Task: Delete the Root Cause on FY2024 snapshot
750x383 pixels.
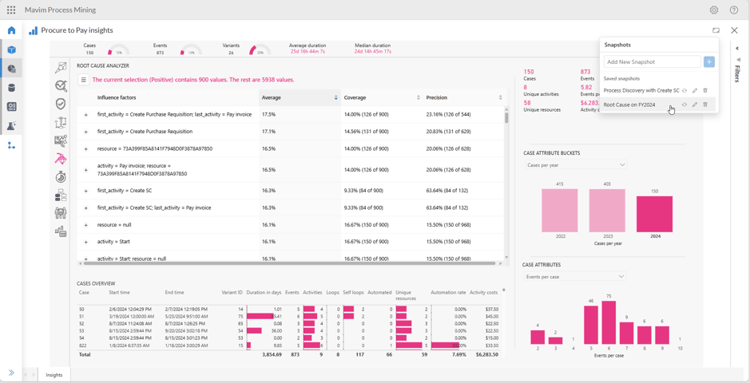Action: point(705,105)
